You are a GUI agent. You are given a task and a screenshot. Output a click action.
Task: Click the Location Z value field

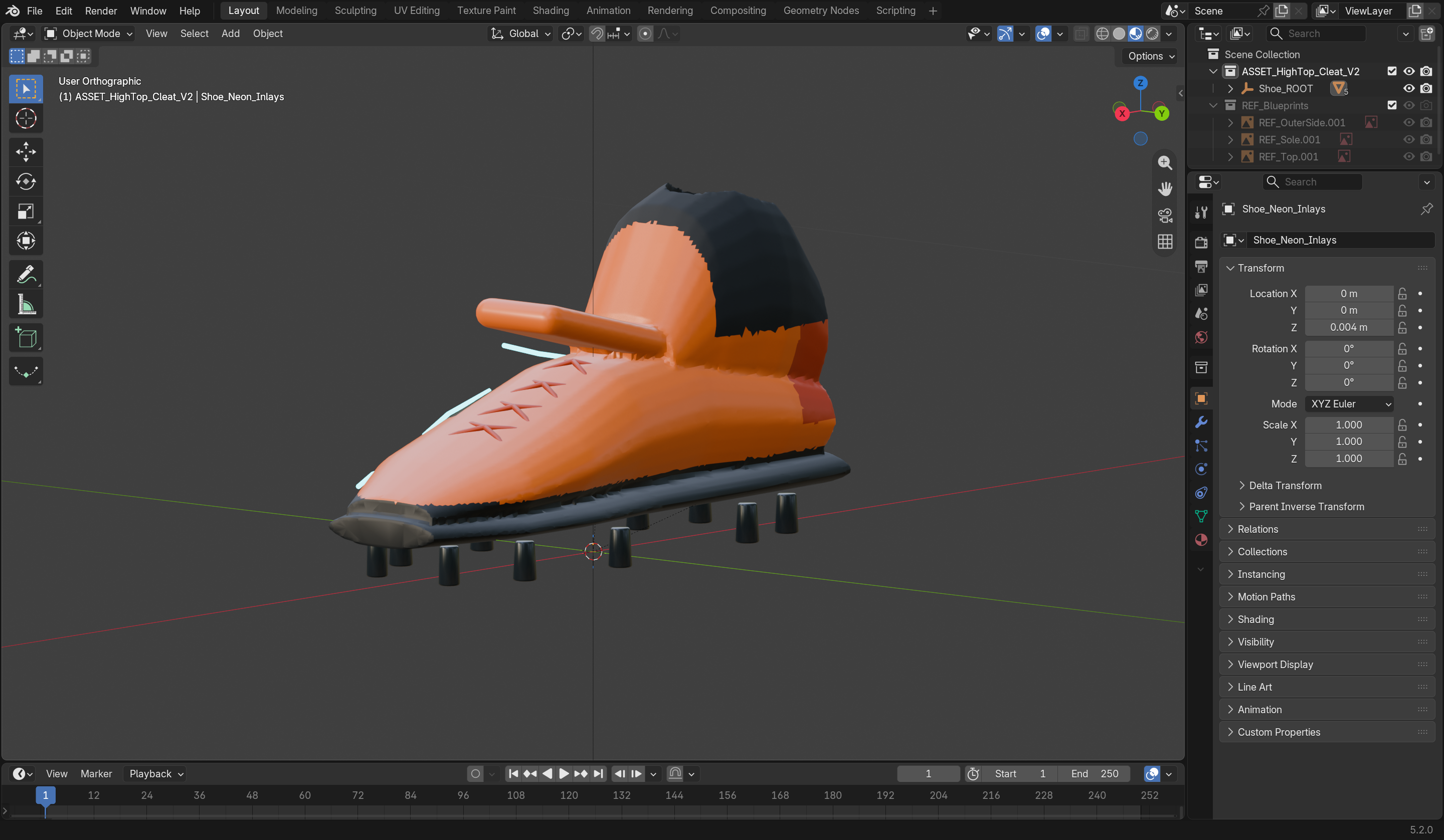coord(1349,328)
